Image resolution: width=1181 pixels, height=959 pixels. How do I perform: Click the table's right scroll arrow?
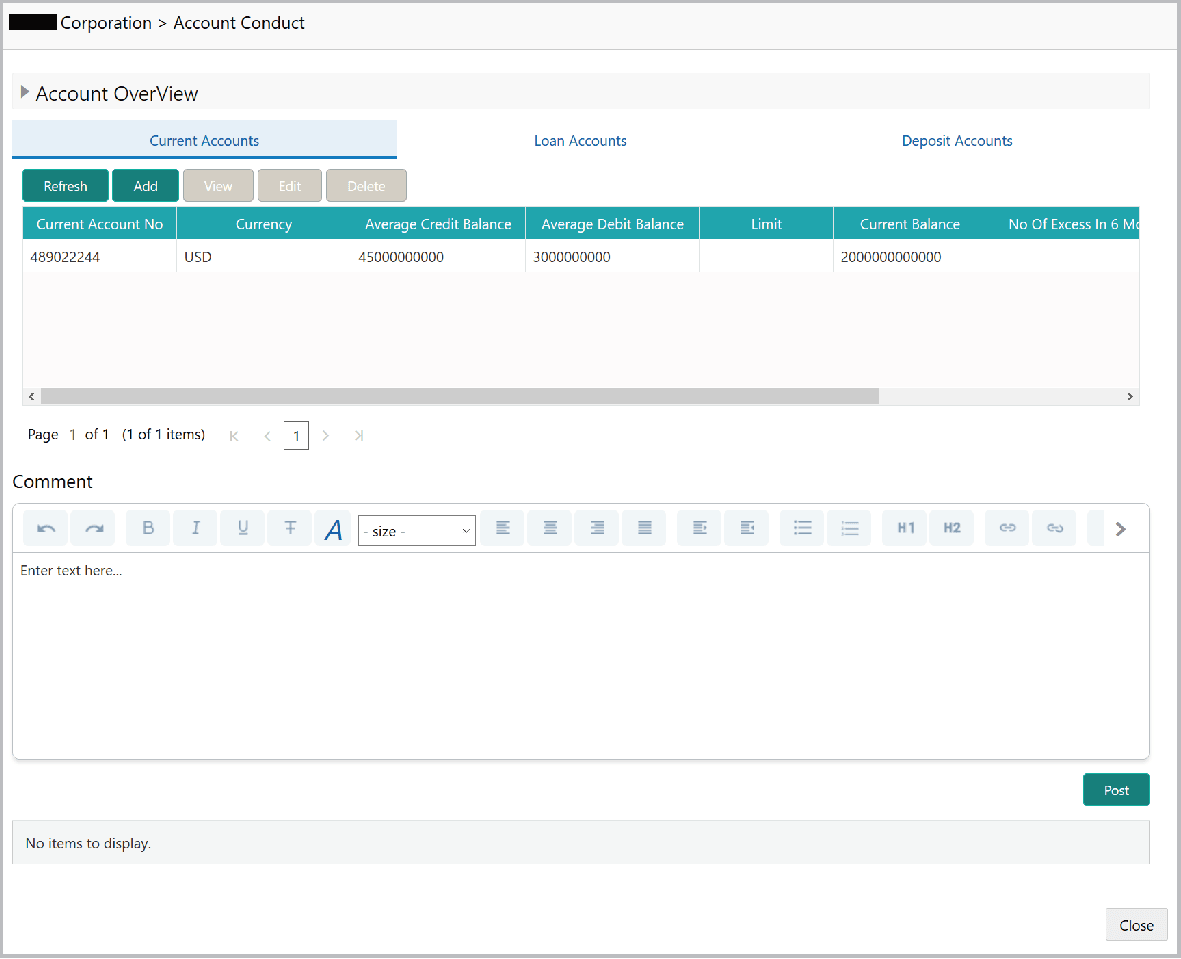pyautogui.click(x=1130, y=396)
